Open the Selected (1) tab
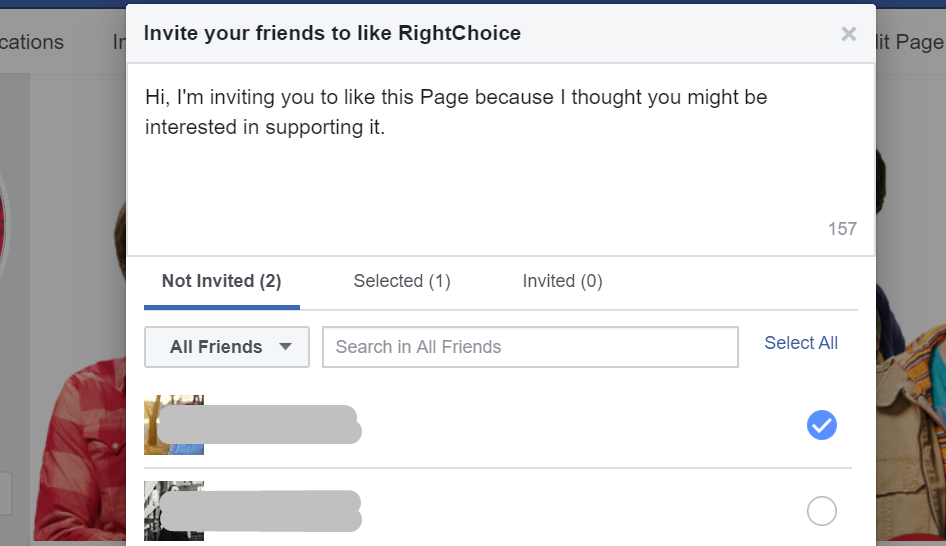 tap(402, 281)
